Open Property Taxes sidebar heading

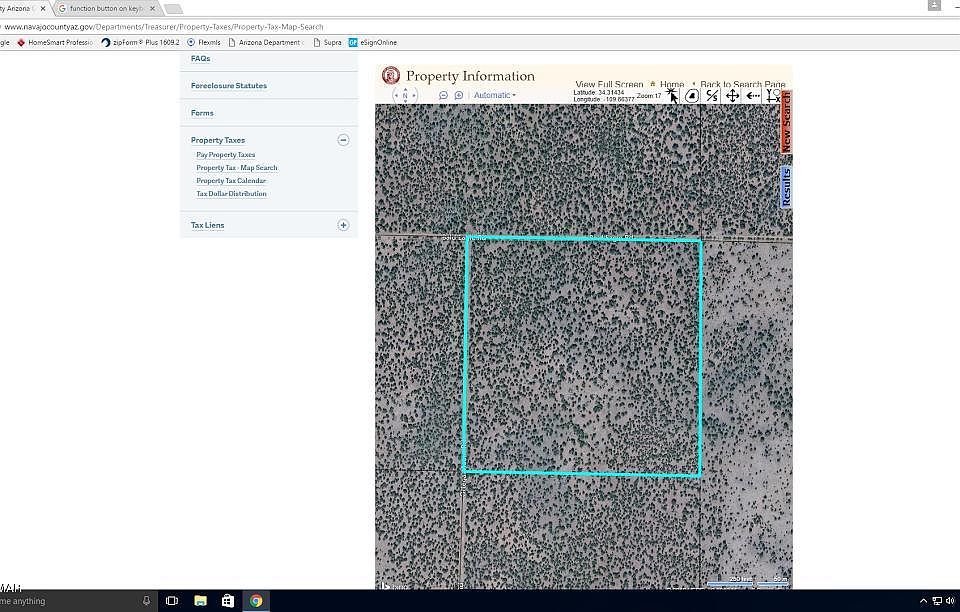pyautogui.click(x=217, y=140)
